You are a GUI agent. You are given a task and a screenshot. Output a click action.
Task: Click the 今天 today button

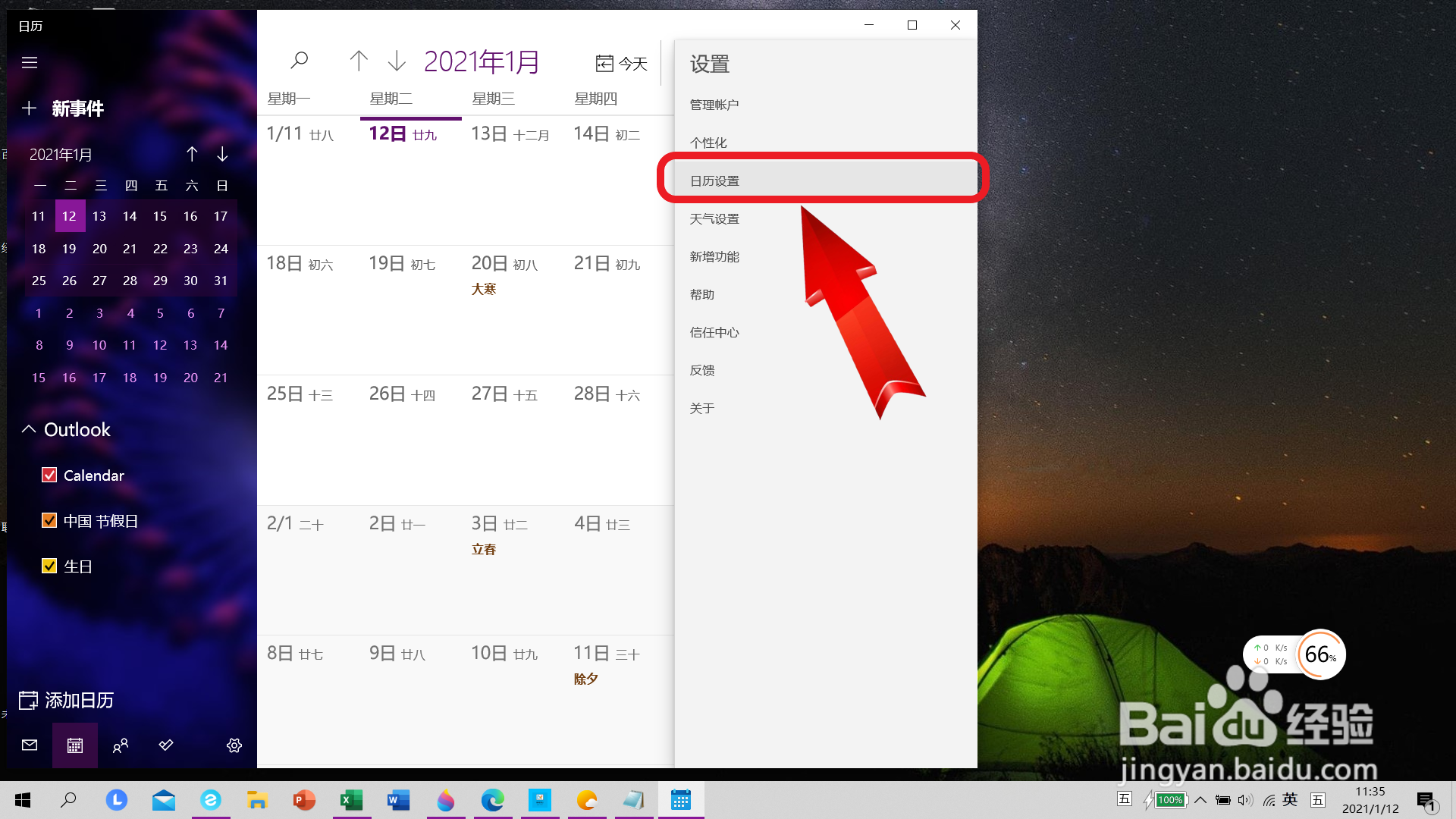pyautogui.click(x=622, y=64)
